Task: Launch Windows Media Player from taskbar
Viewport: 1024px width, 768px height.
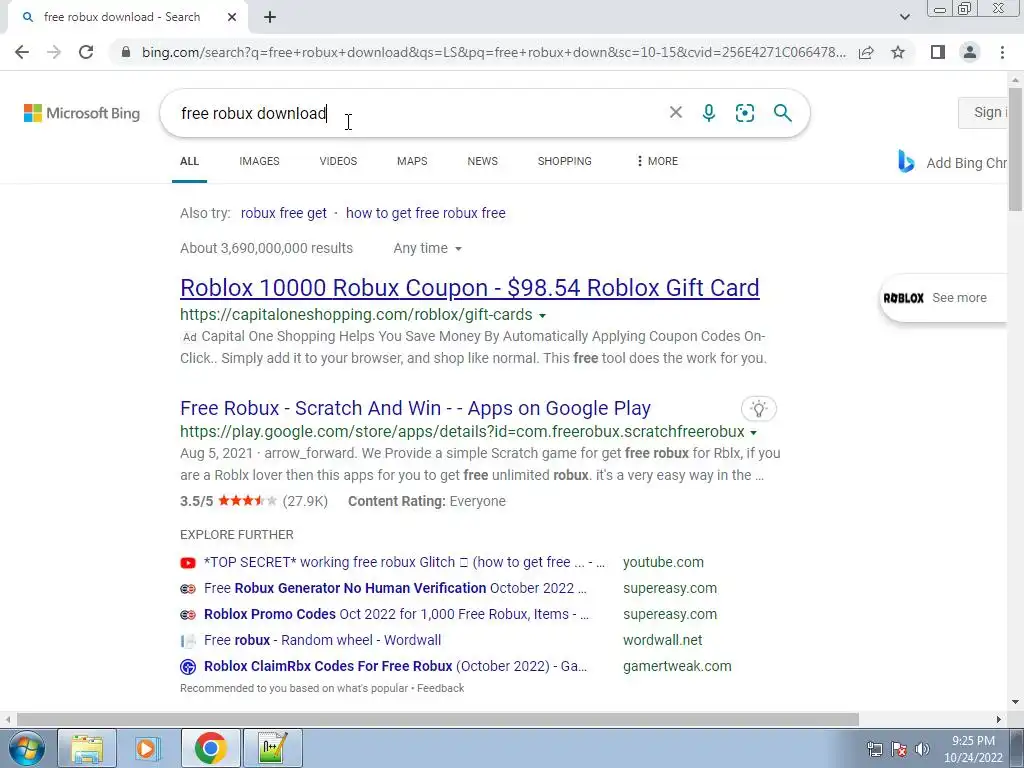Action: (x=148, y=748)
